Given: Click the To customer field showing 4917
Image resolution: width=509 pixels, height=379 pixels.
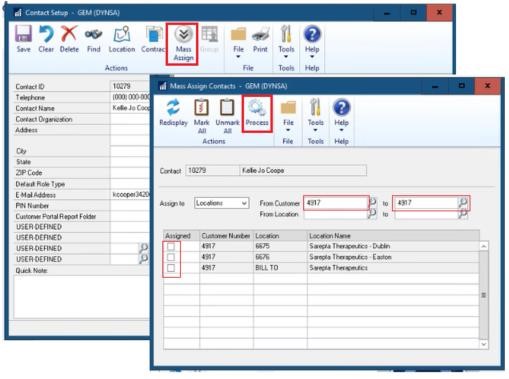Looking at the screenshot, I should tap(425, 203).
